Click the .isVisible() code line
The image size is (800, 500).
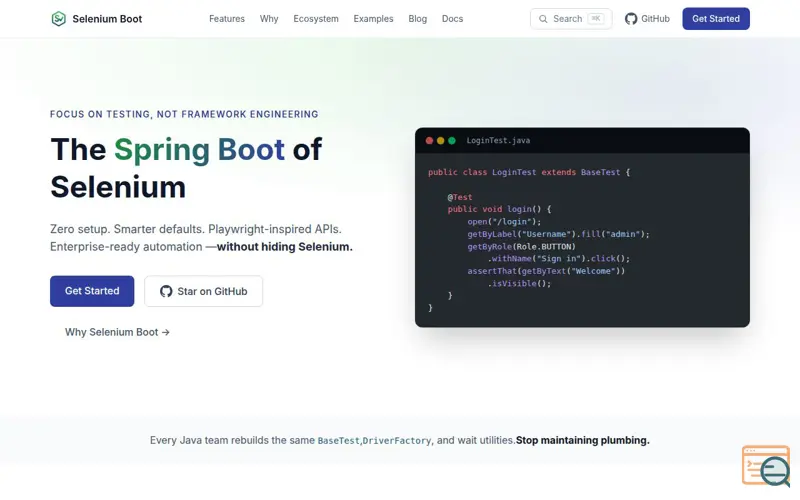519,284
